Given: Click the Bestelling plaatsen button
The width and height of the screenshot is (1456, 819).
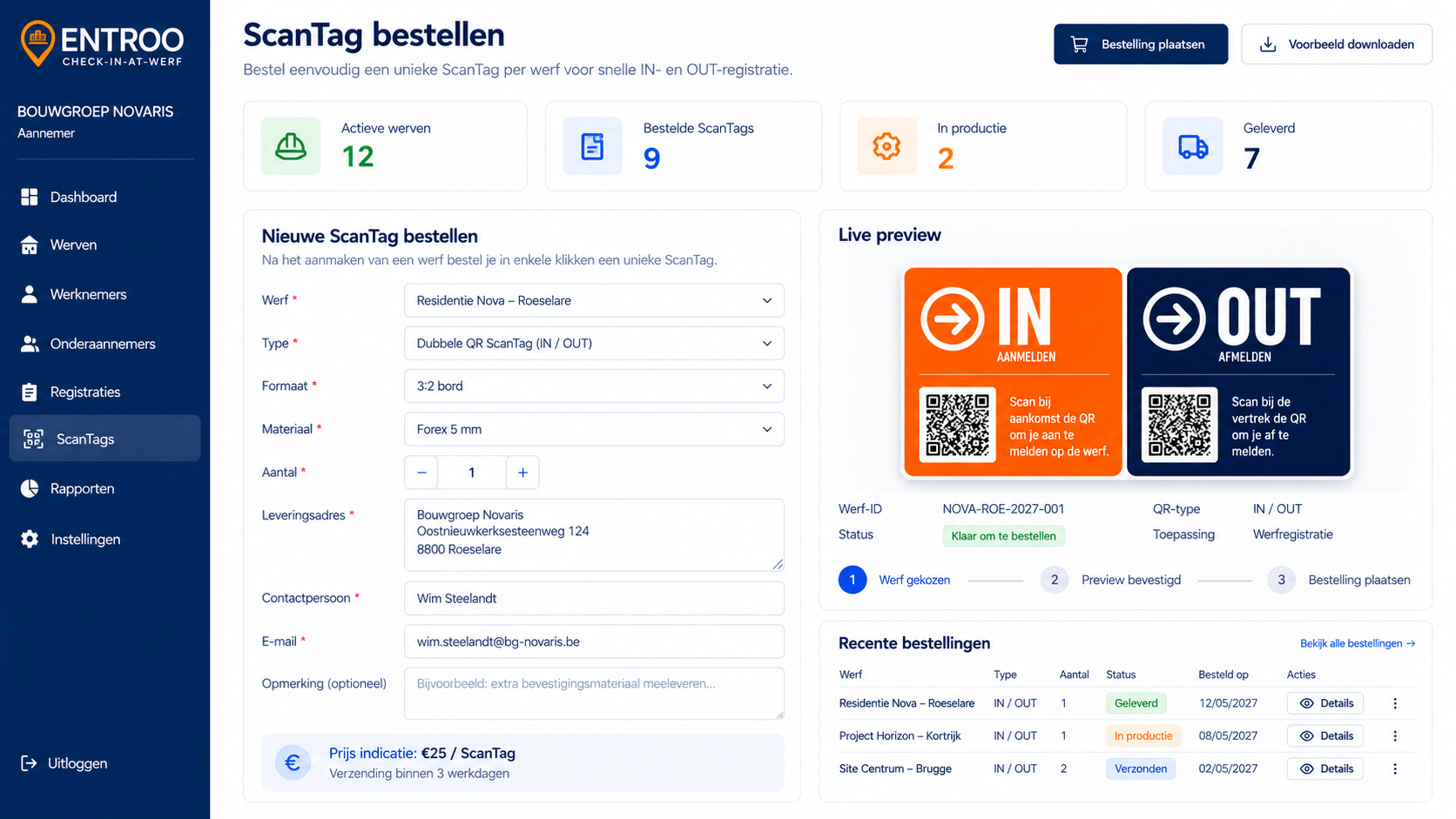Looking at the screenshot, I should 1141,44.
